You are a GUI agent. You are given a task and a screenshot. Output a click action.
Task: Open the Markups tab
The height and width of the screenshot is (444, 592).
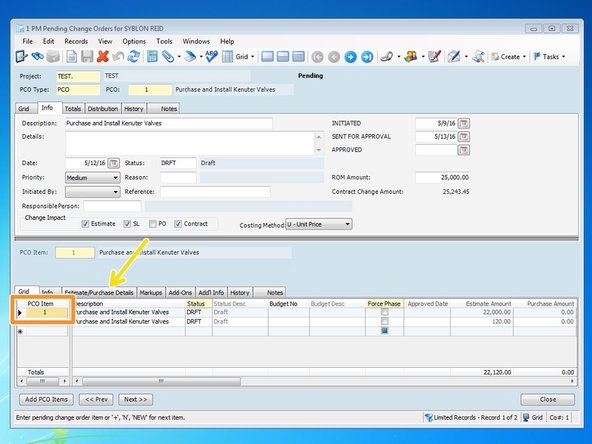151,293
